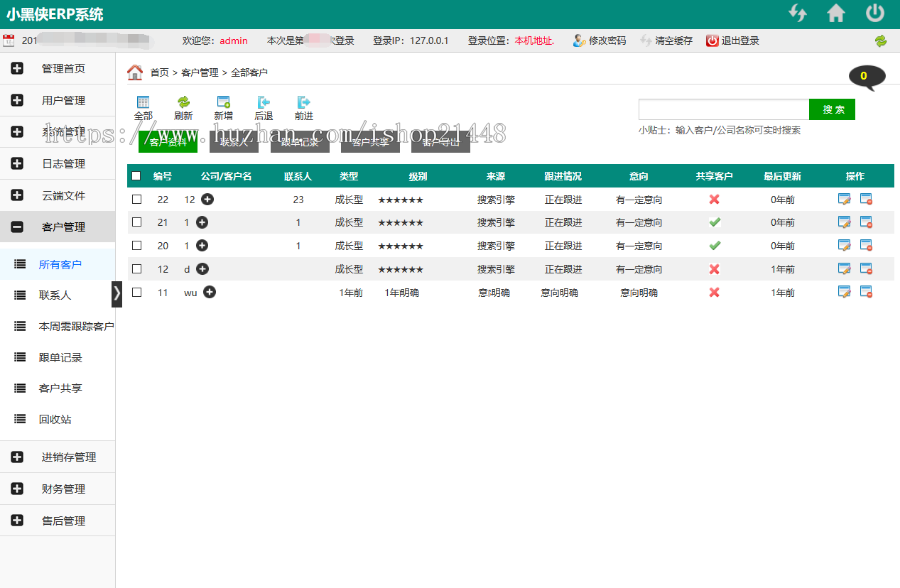Screen dimensions: 900x588
Task: Show all records with 全部 toolbar icon
Action: tap(143, 108)
